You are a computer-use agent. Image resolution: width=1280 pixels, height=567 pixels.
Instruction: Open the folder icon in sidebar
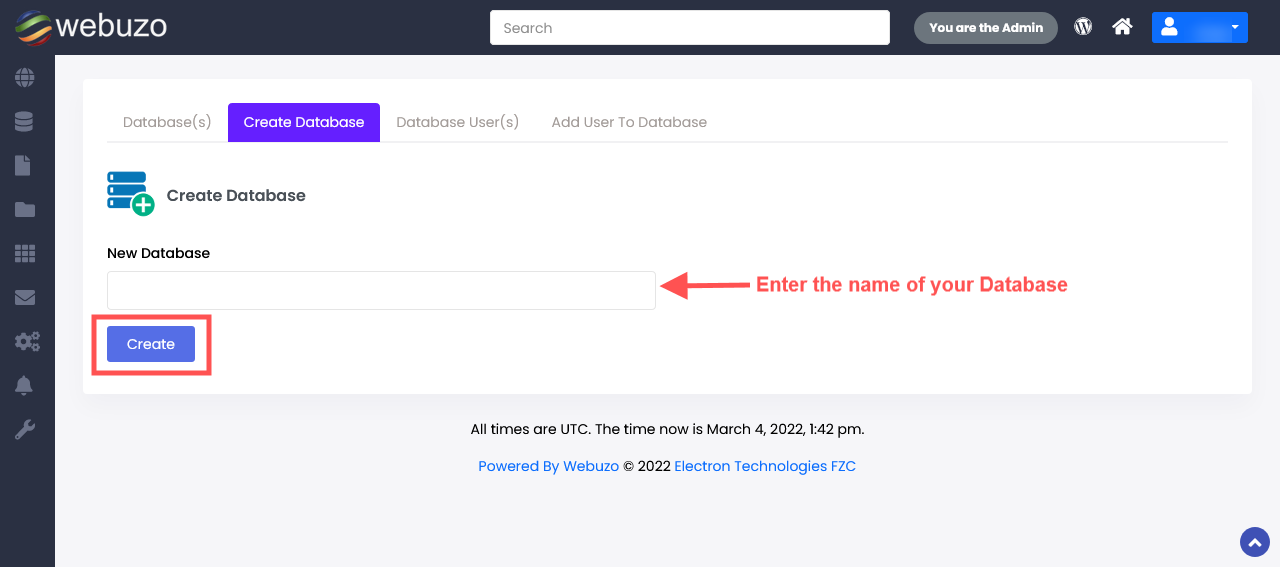(x=25, y=210)
